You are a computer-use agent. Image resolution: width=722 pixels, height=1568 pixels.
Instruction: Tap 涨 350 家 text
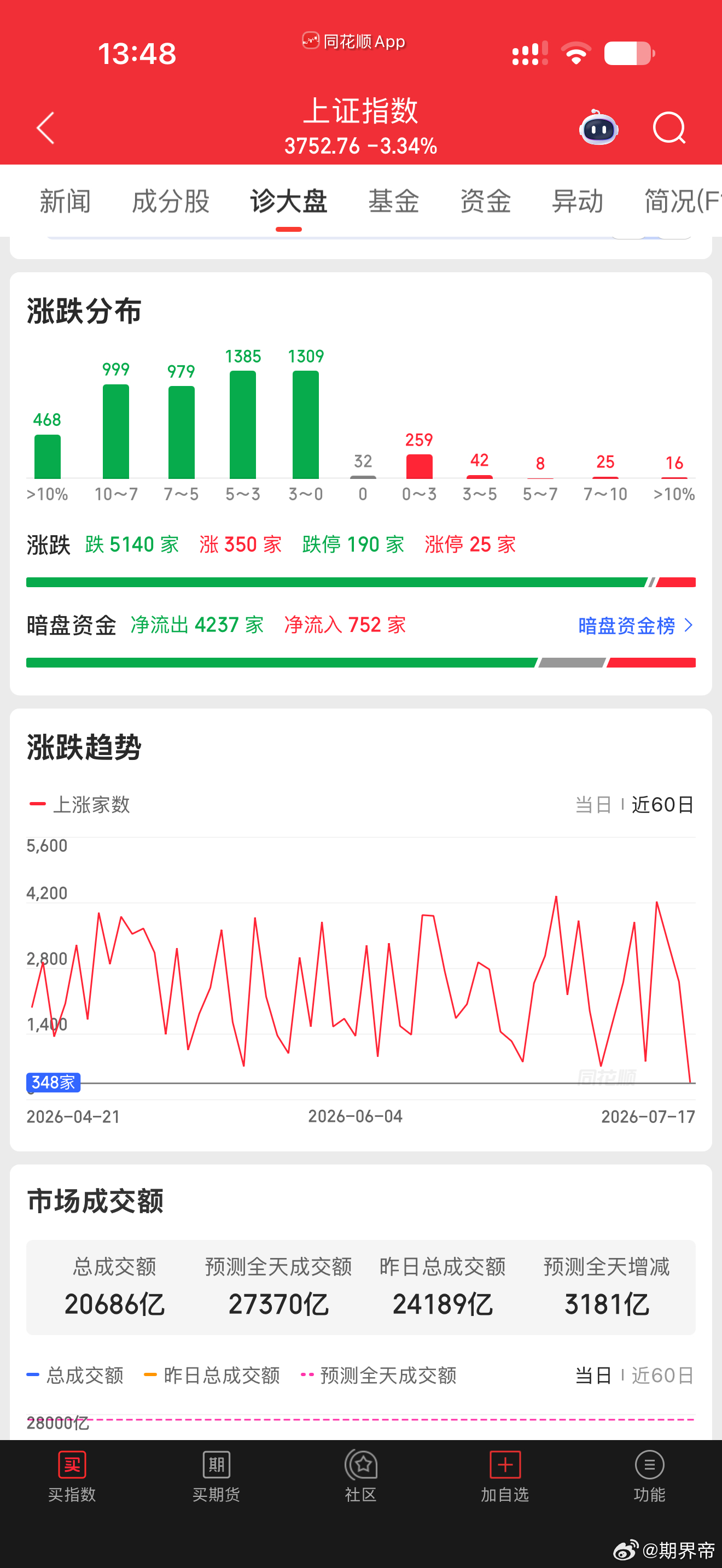[241, 544]
